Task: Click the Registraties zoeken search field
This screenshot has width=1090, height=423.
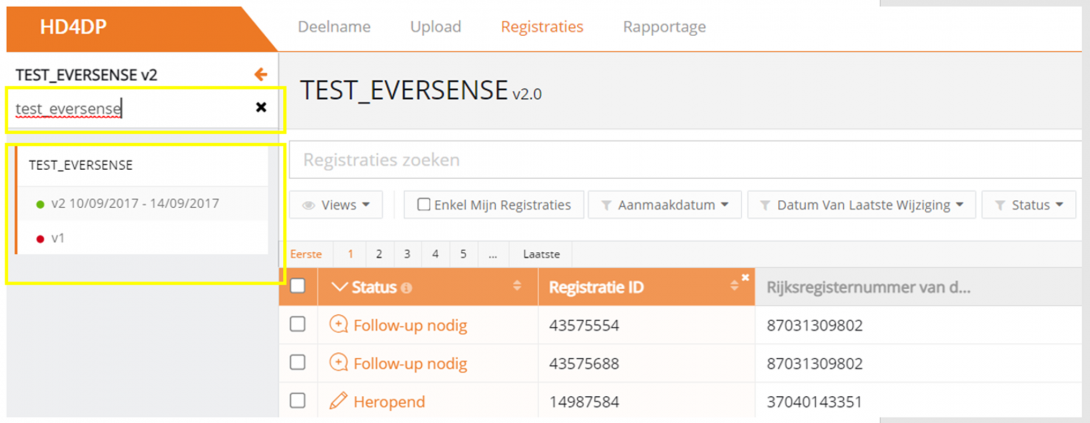Action: click(680, 160)
